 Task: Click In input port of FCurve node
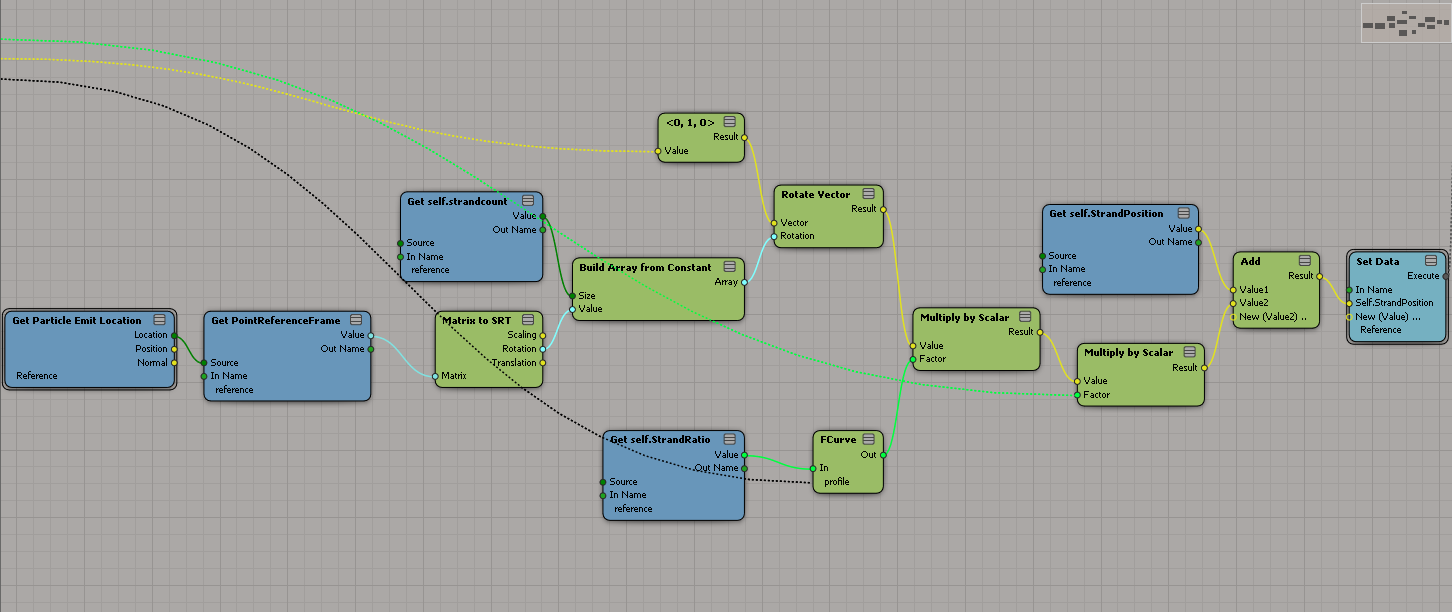(x=813, y=468)
